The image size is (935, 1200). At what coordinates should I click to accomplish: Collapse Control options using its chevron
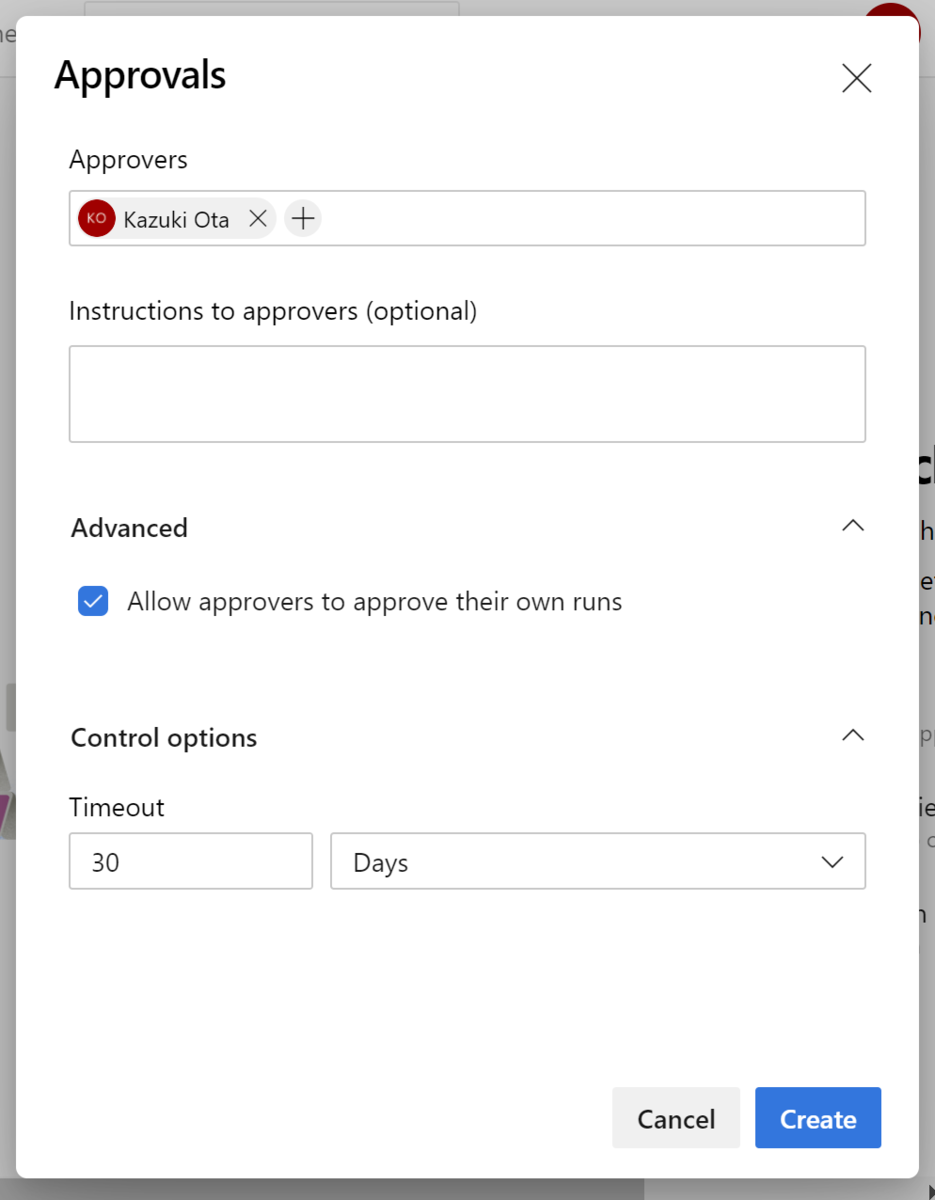click(x=852, y=736)
